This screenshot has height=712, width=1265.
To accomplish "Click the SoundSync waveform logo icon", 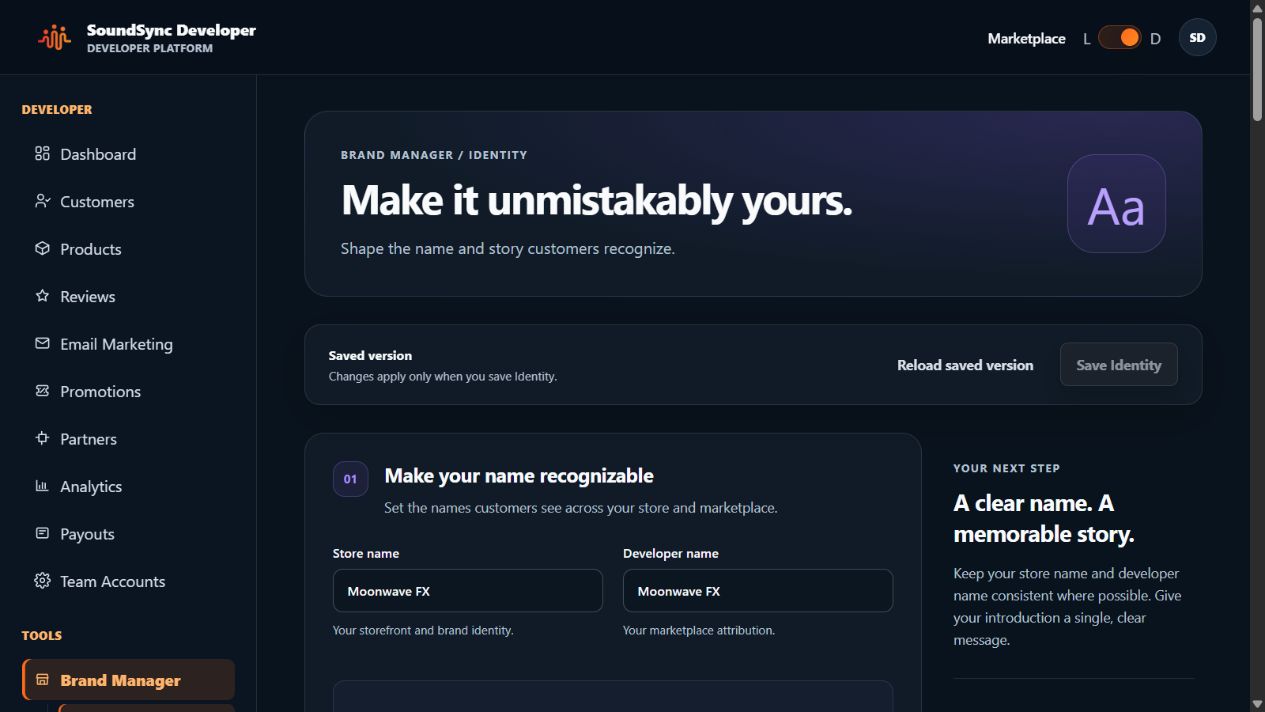I will 54,38.
